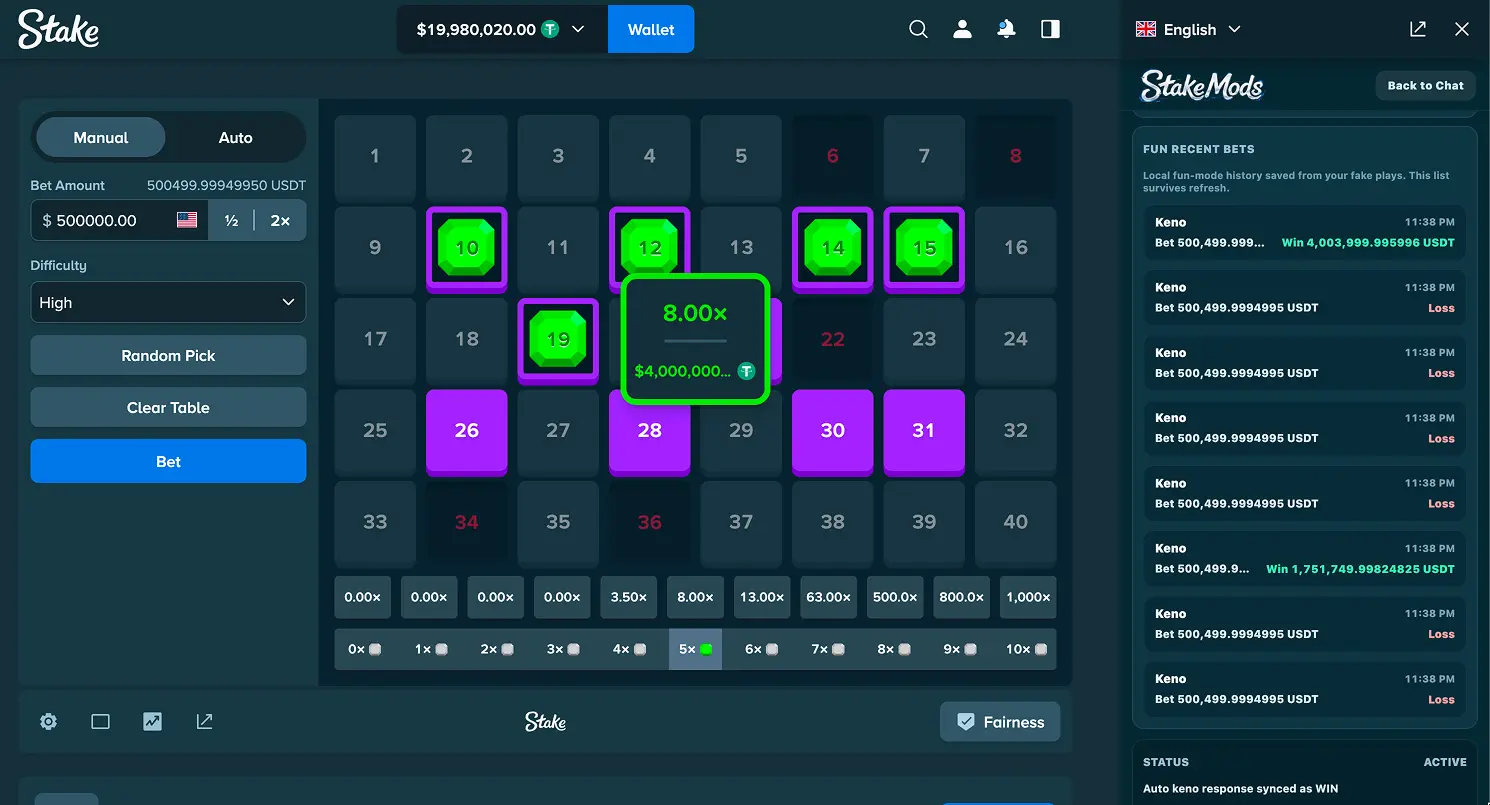Image resolution: width=1490 pixels, height=805 pixels.
Task: Click the Stake logo in game footer
Action: click(x=546, y=721)
